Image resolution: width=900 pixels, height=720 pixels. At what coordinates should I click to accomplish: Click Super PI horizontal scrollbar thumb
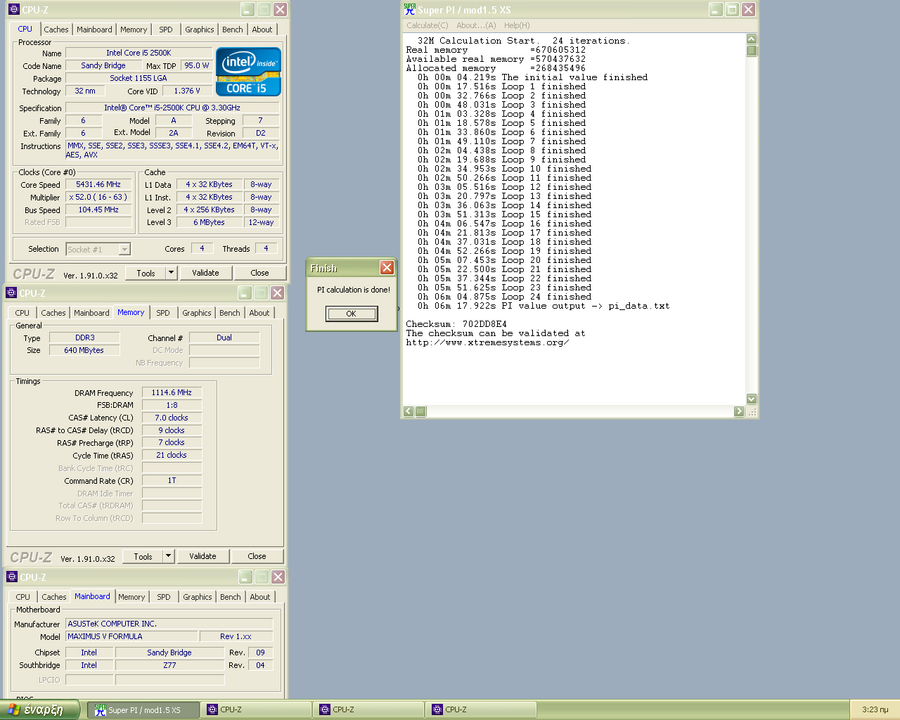(421, 411)
